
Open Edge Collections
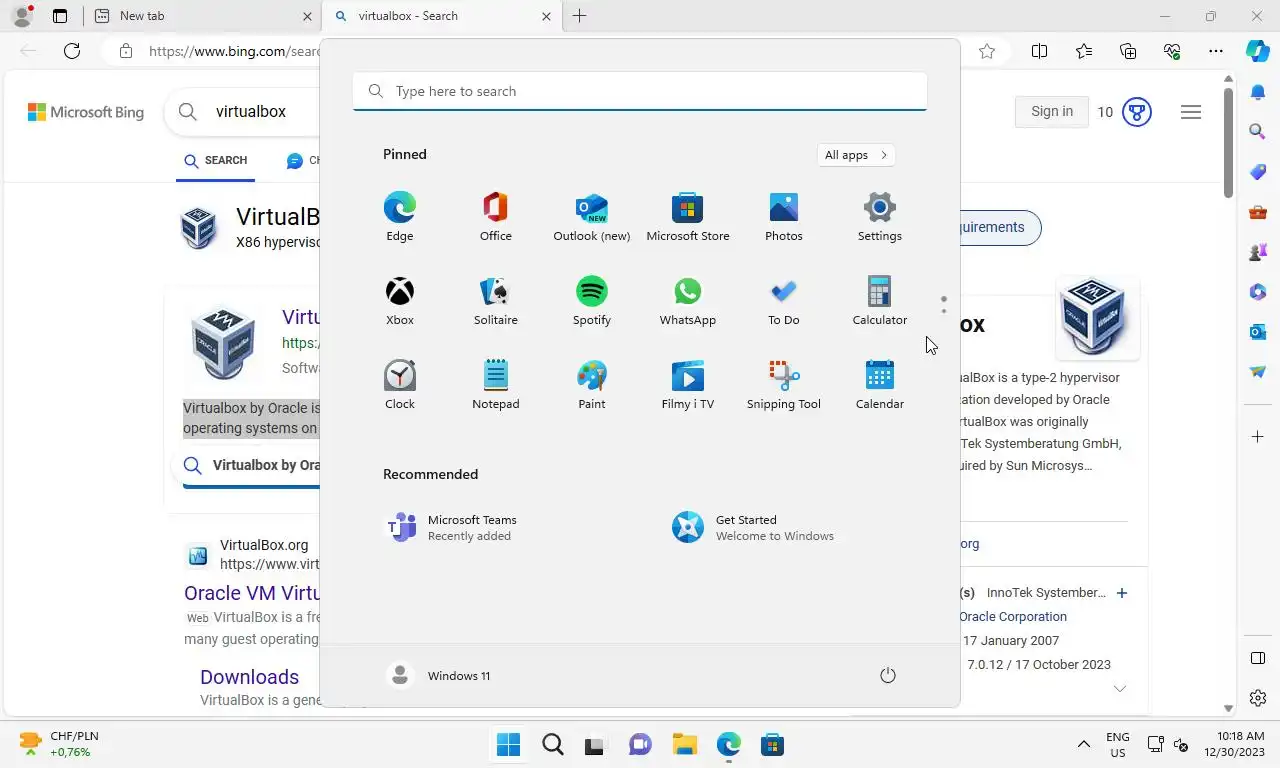(x=1128, y=51)
